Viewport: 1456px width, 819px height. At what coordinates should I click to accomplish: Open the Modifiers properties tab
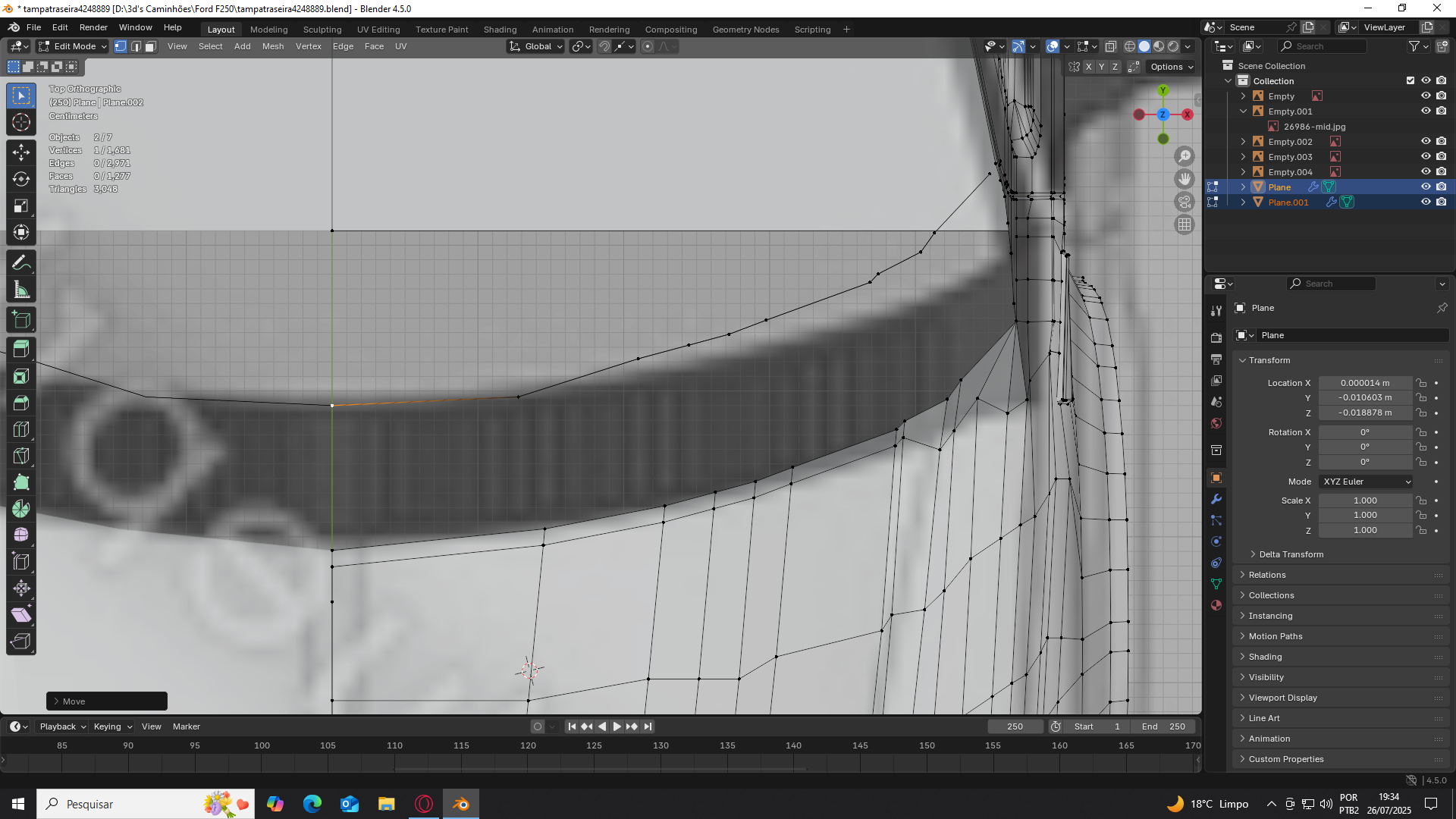click(1216, 499)
